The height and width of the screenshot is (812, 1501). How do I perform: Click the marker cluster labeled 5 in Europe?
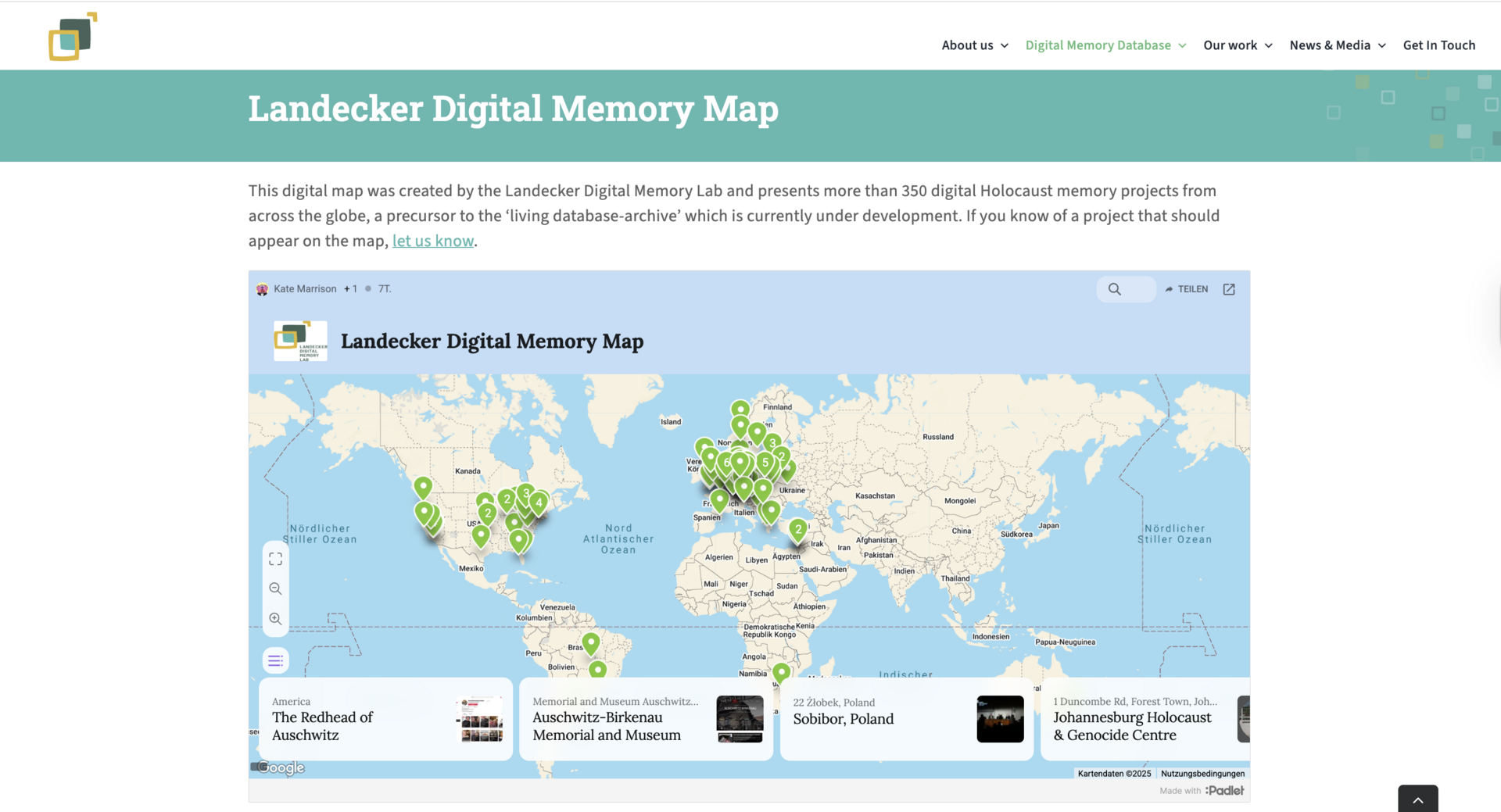point(764,463)
